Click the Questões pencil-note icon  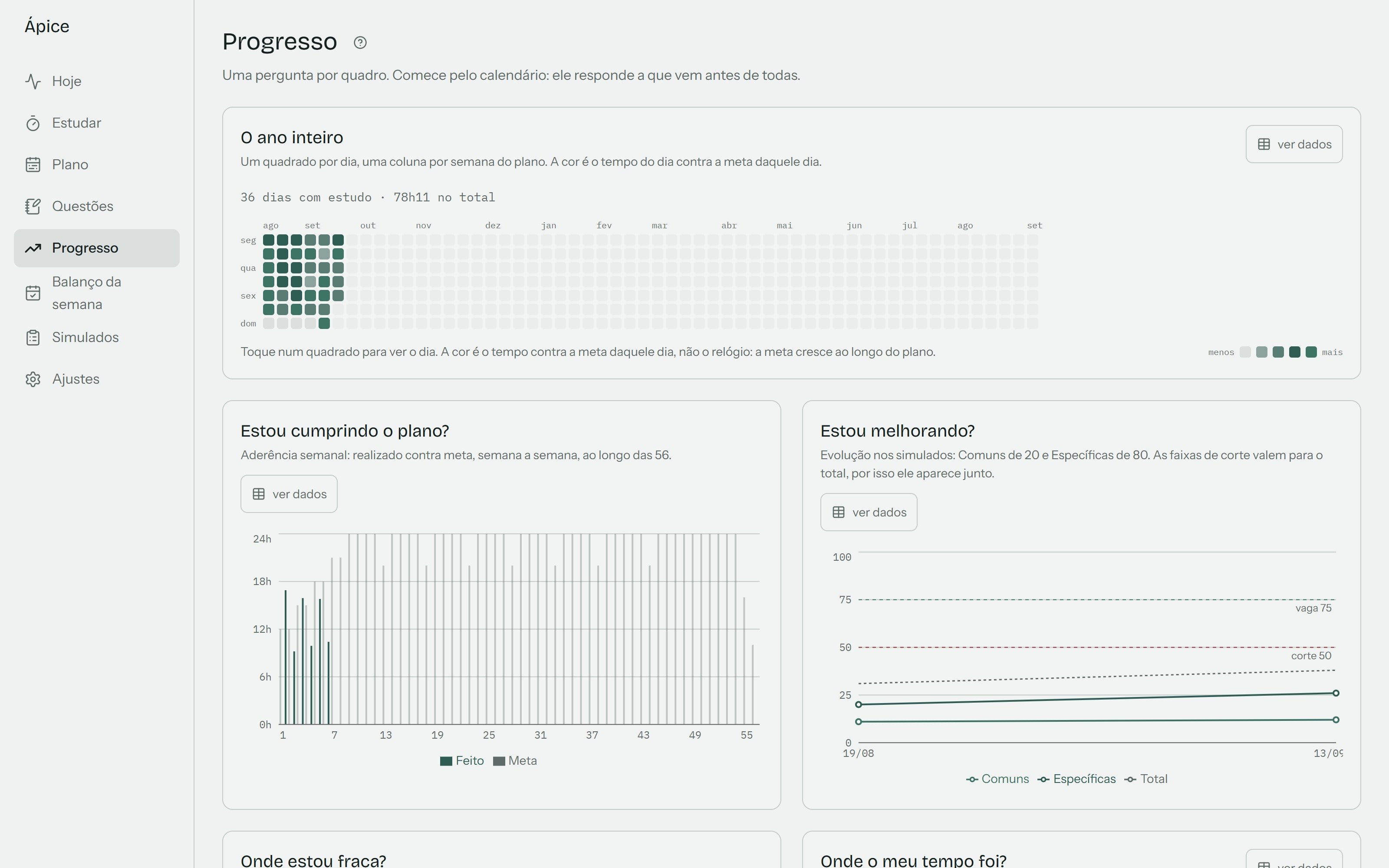pyautogui.click(x=33, y=207)
